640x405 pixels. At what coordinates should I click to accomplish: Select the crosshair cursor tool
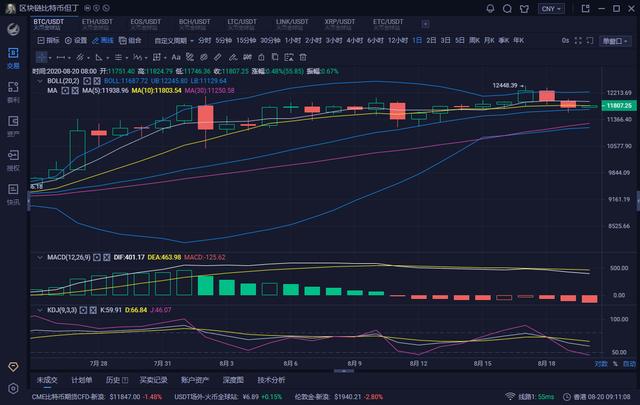point(41,57)
